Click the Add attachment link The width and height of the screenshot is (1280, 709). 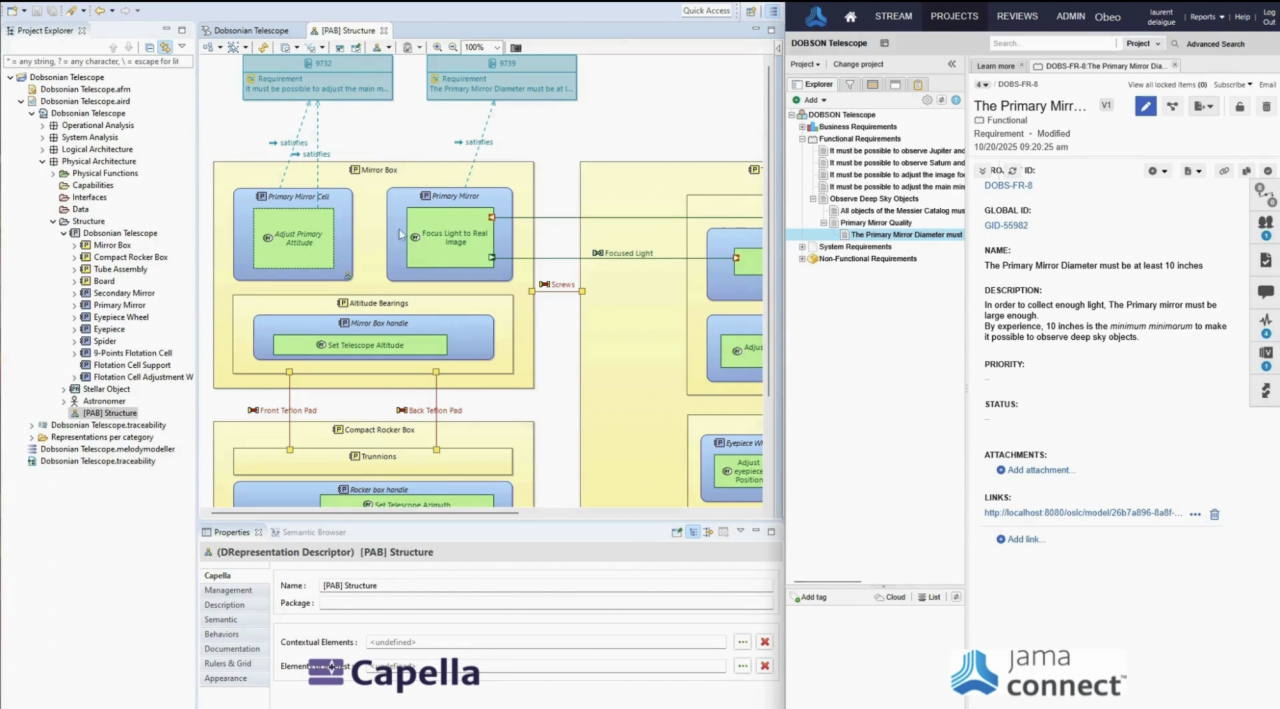click(x=1040, y=470)
